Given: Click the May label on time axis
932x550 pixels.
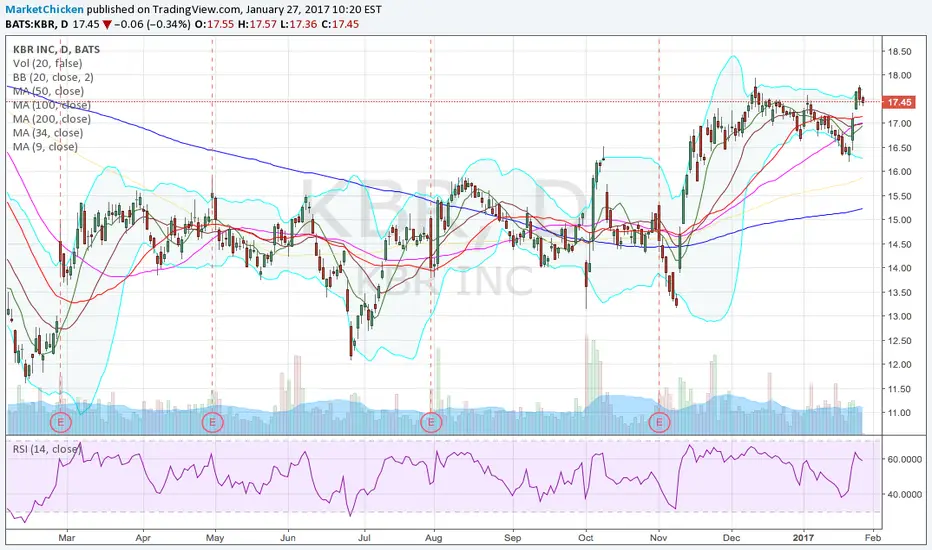Looking at the screenshot, I should pyautogui.click(x=215, y=538).
